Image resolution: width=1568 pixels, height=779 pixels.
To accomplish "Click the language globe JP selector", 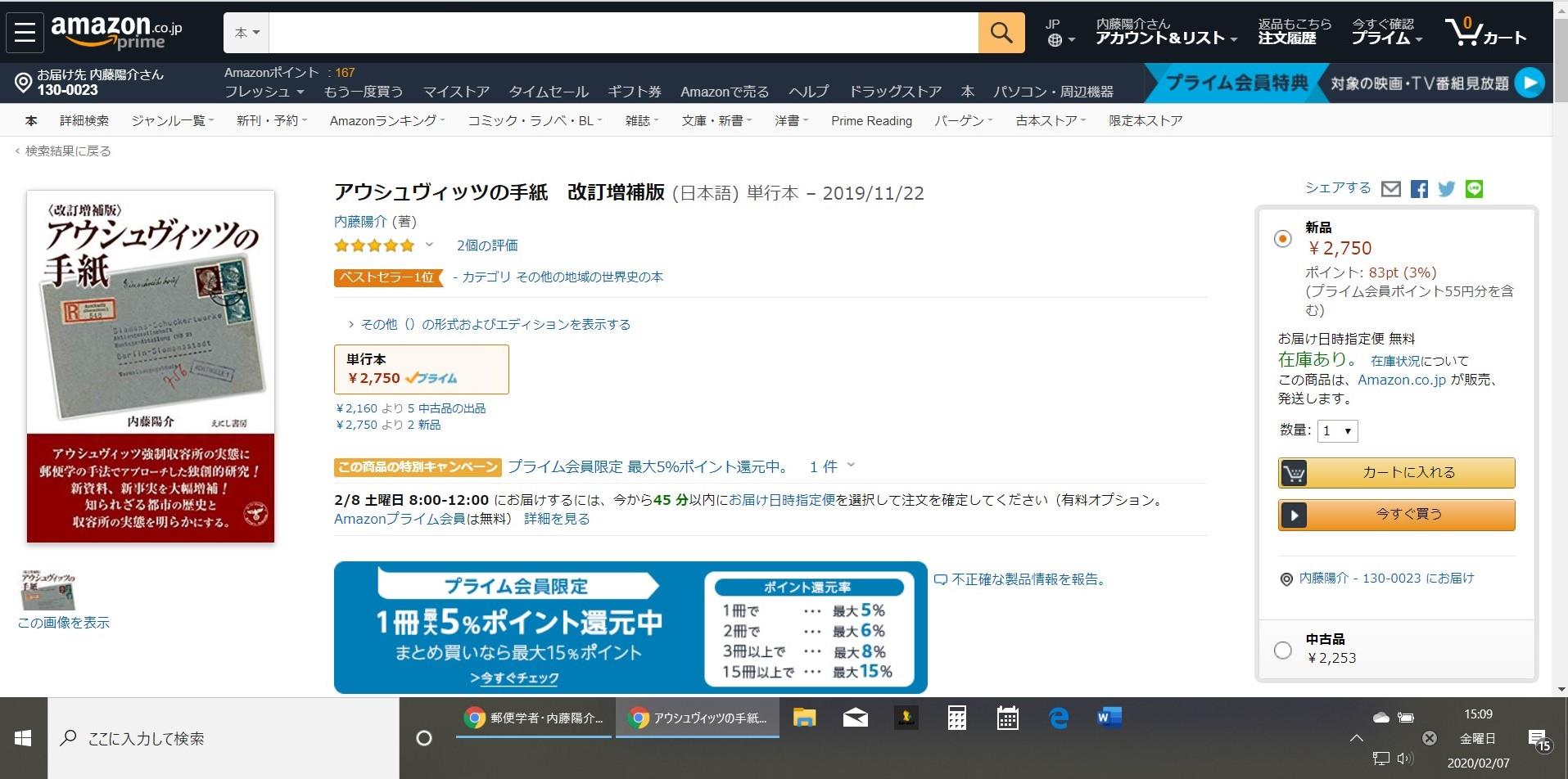I will [x=1060, y=33].
